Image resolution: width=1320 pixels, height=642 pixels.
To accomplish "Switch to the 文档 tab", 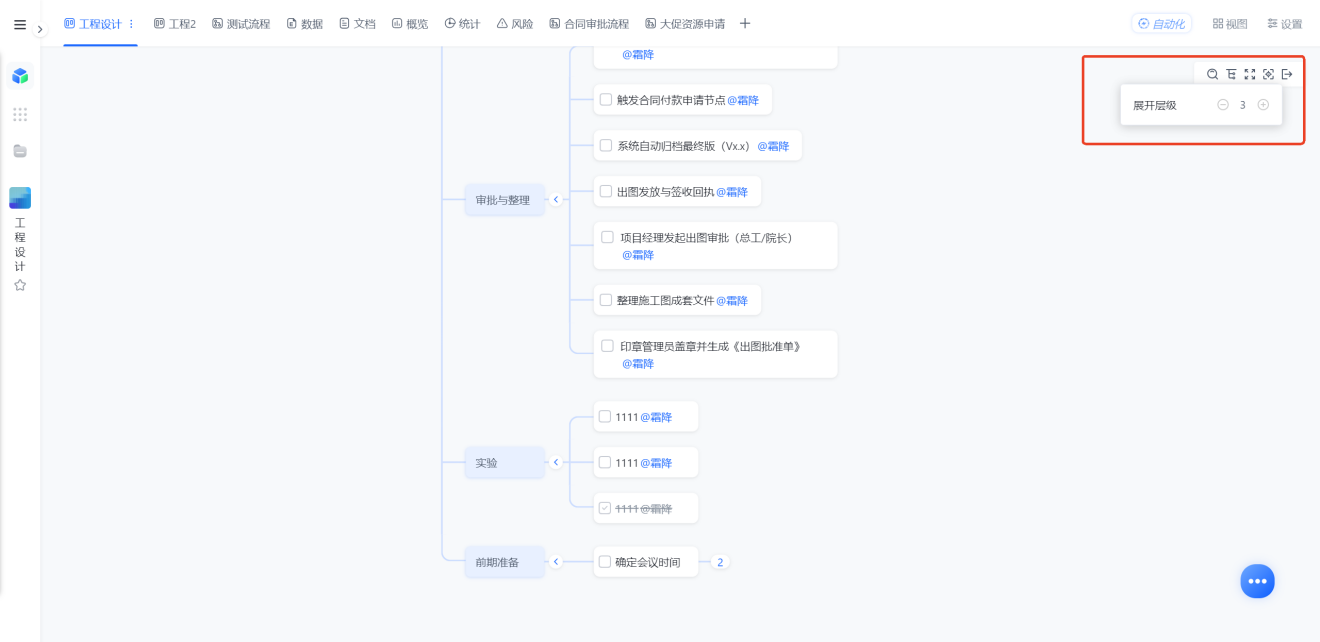I will (358, 24).
